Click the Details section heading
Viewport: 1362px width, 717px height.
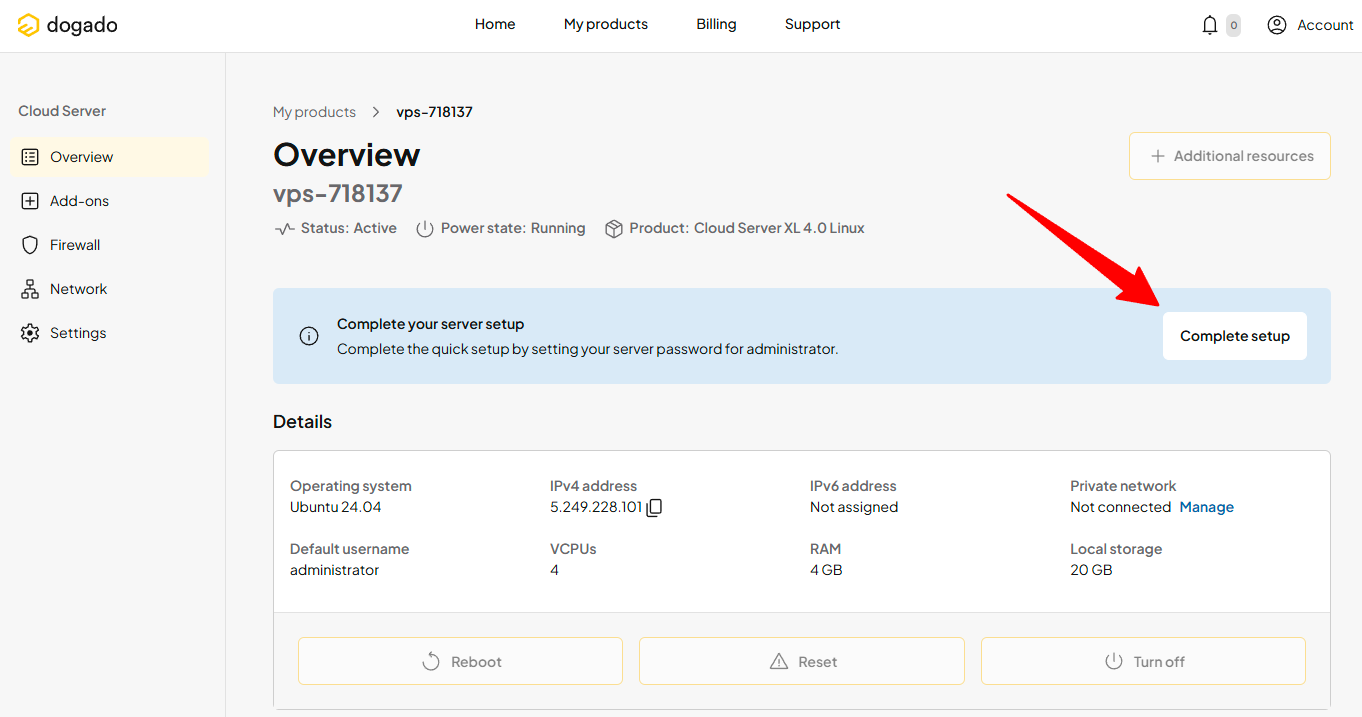[x=302, y=422]
